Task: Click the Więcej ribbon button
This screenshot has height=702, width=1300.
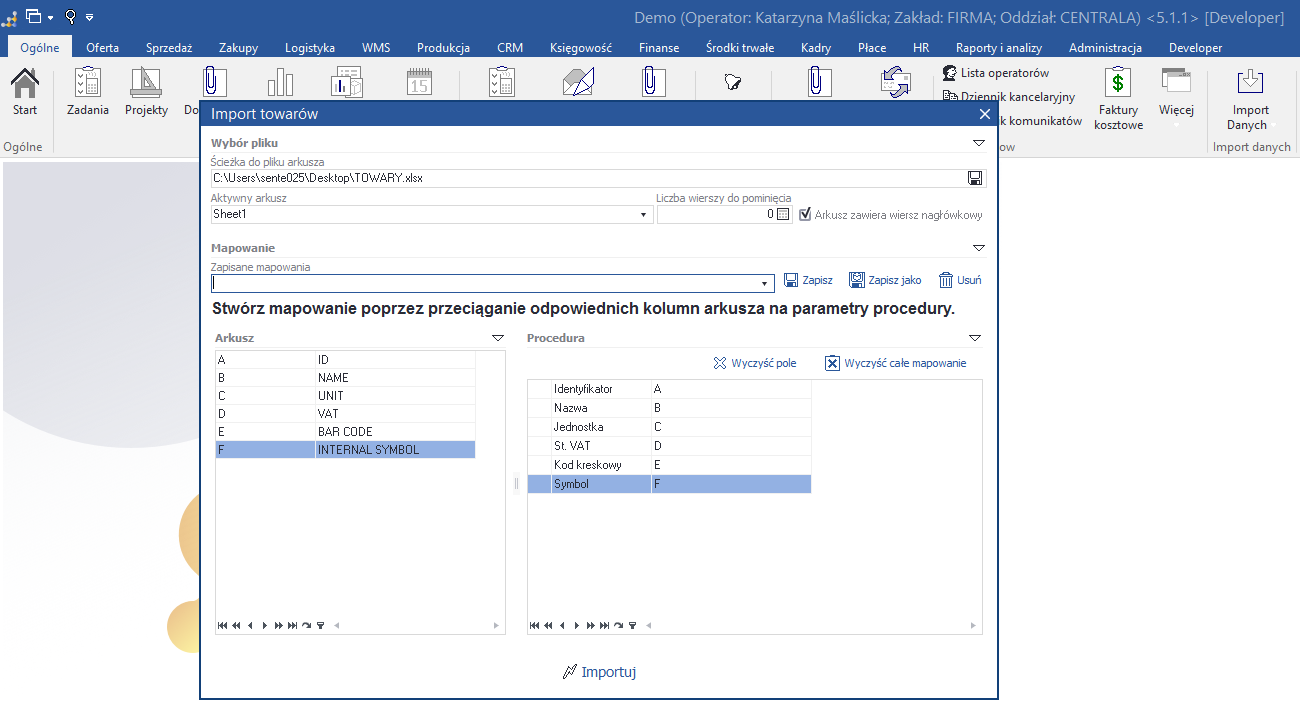Action: (x=1176, y=98)
